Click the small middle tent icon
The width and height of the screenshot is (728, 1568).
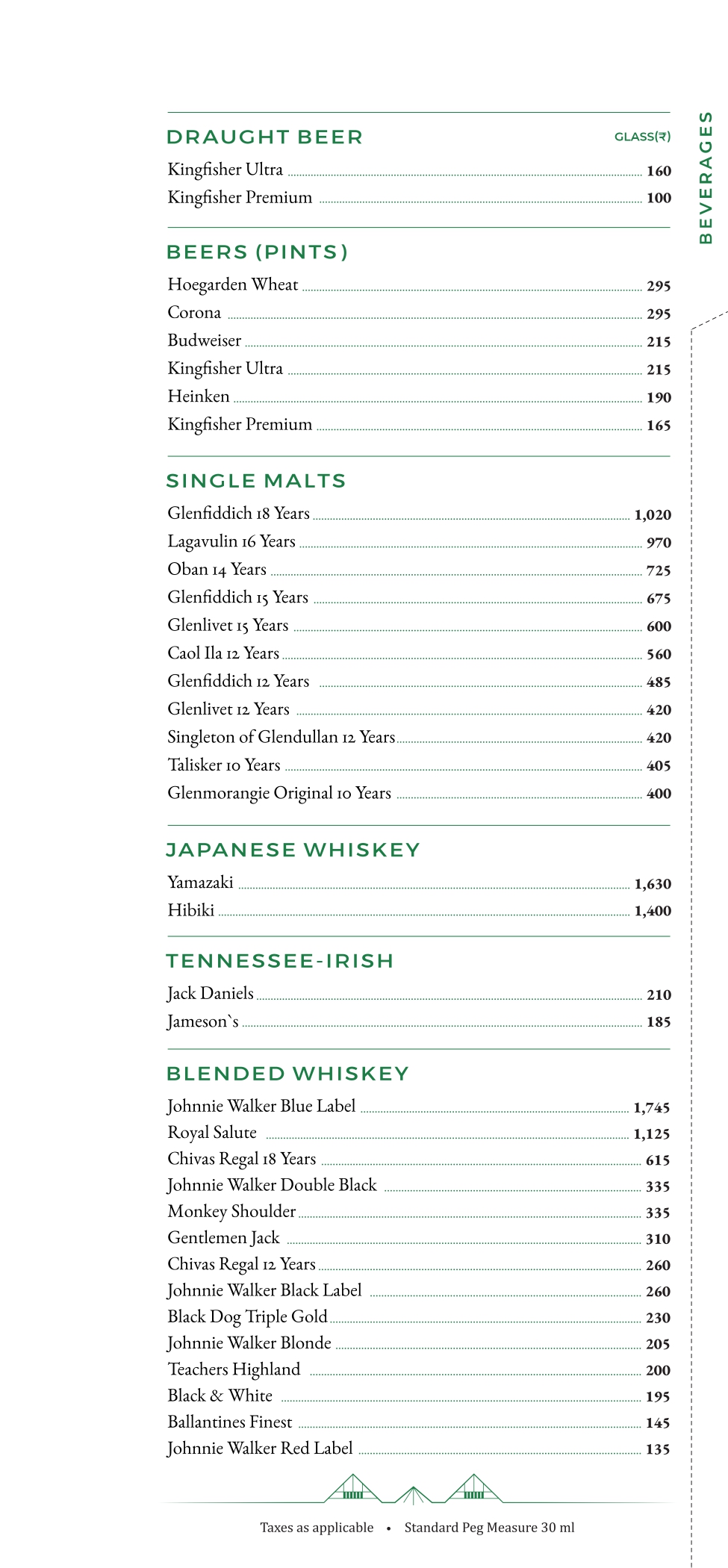412,1495
